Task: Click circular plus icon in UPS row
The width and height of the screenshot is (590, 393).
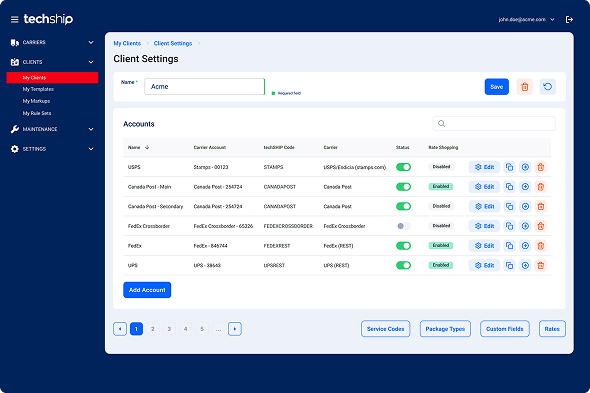Action: tap(525, 265)
